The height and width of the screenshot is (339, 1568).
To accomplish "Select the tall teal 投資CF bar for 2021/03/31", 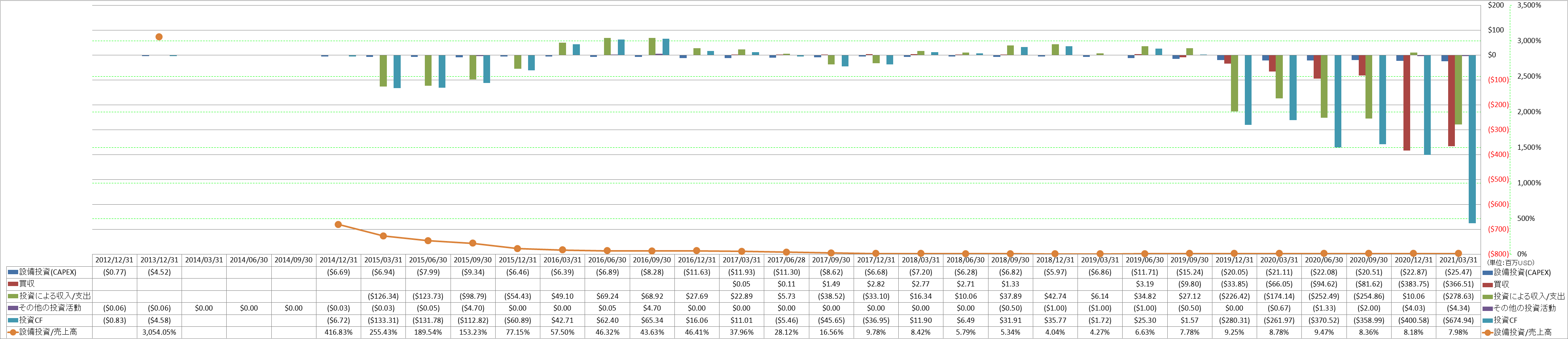I will pyautogui.click(x=1472, y=139).
